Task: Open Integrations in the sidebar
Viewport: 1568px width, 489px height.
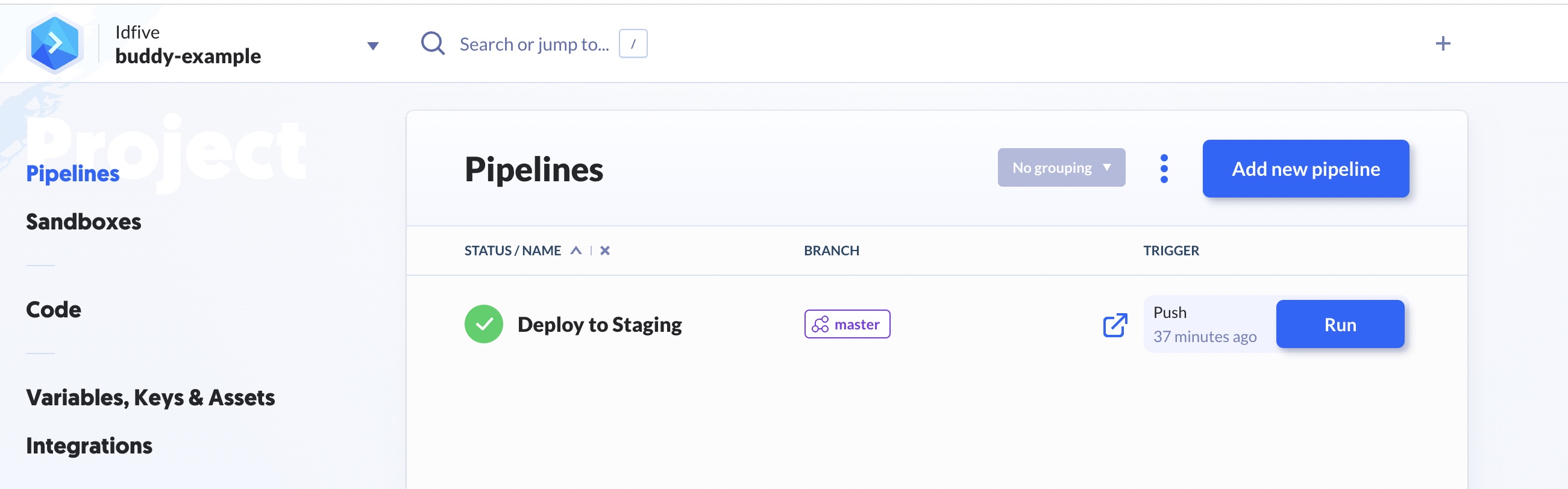Action: click(x=89, y=446)
